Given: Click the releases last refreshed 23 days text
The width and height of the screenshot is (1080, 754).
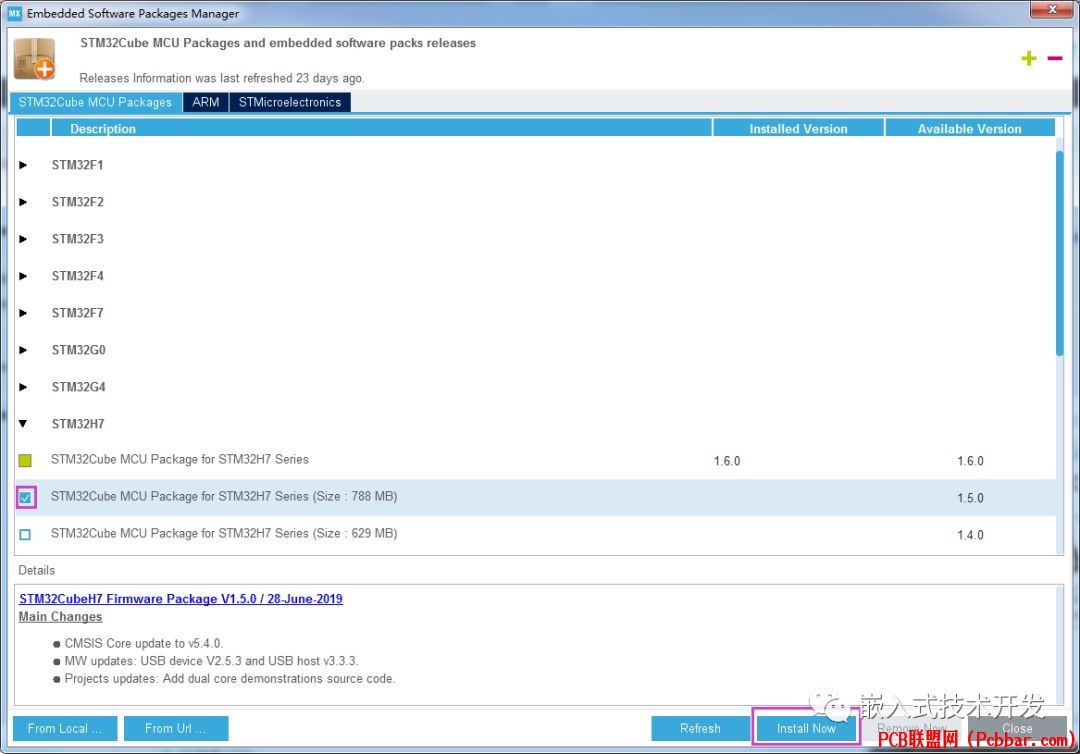Looking at the screenshot, I should (x=222, y=78).
